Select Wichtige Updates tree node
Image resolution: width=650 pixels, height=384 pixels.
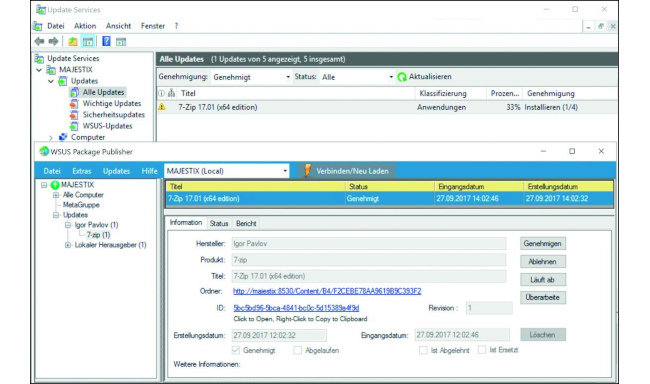[112, 103]
